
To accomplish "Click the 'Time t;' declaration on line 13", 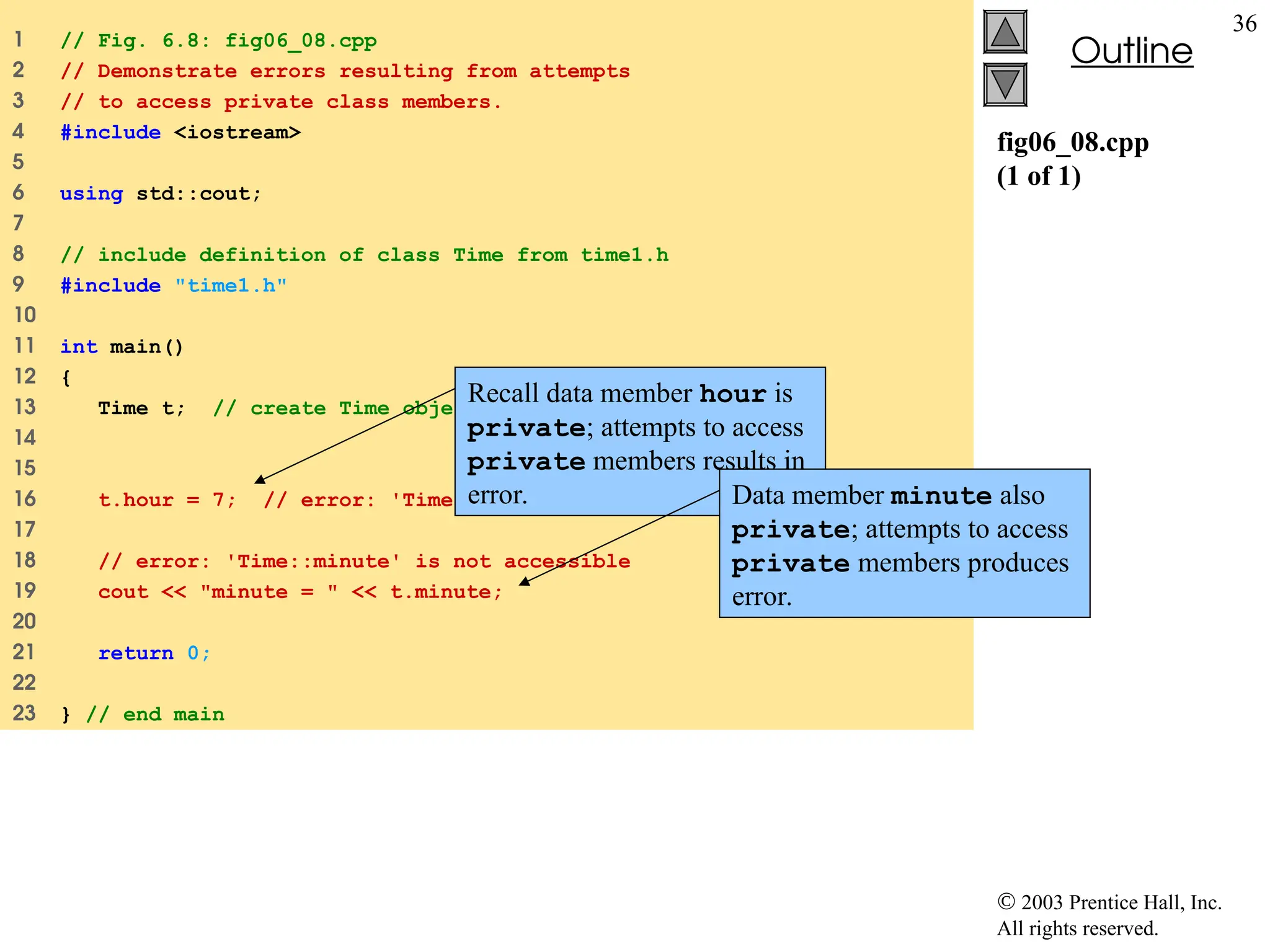I will [142, 408].
